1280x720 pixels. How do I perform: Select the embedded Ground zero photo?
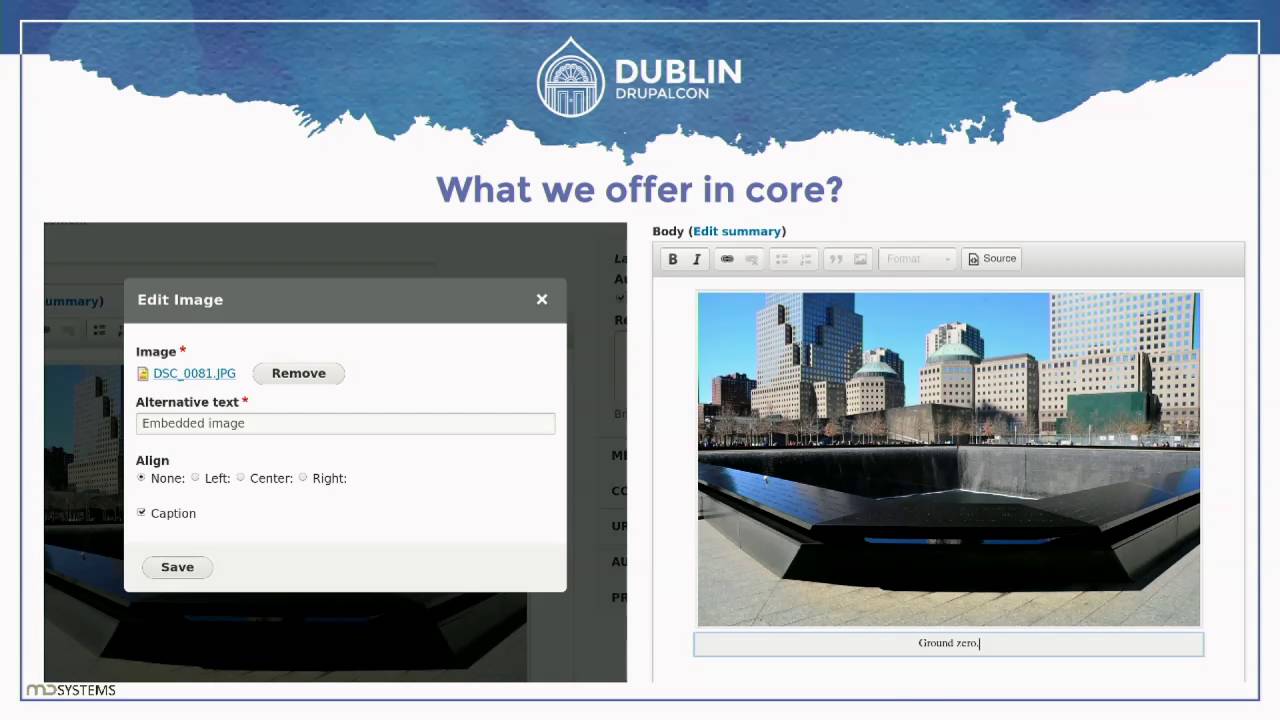coord(949,459)
